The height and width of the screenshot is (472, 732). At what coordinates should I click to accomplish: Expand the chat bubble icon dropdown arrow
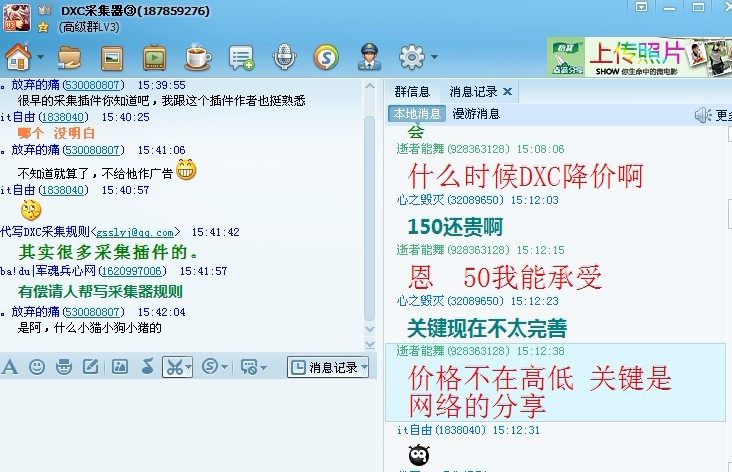pyautogui.click(x=263, y=368)
